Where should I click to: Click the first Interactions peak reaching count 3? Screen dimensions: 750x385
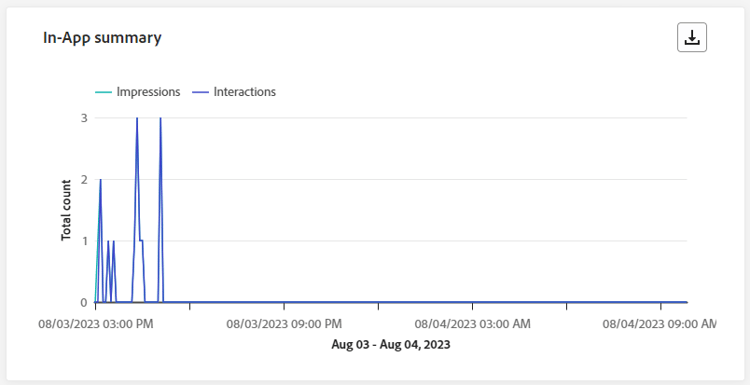[x=137, y=119]
